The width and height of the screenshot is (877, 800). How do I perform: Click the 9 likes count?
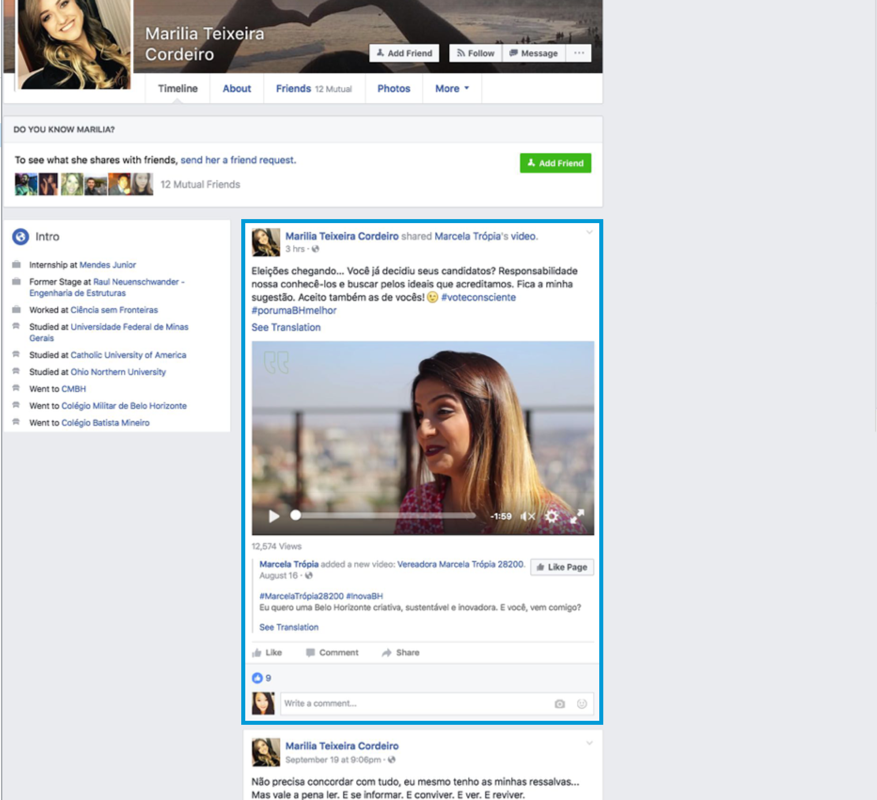268,678
